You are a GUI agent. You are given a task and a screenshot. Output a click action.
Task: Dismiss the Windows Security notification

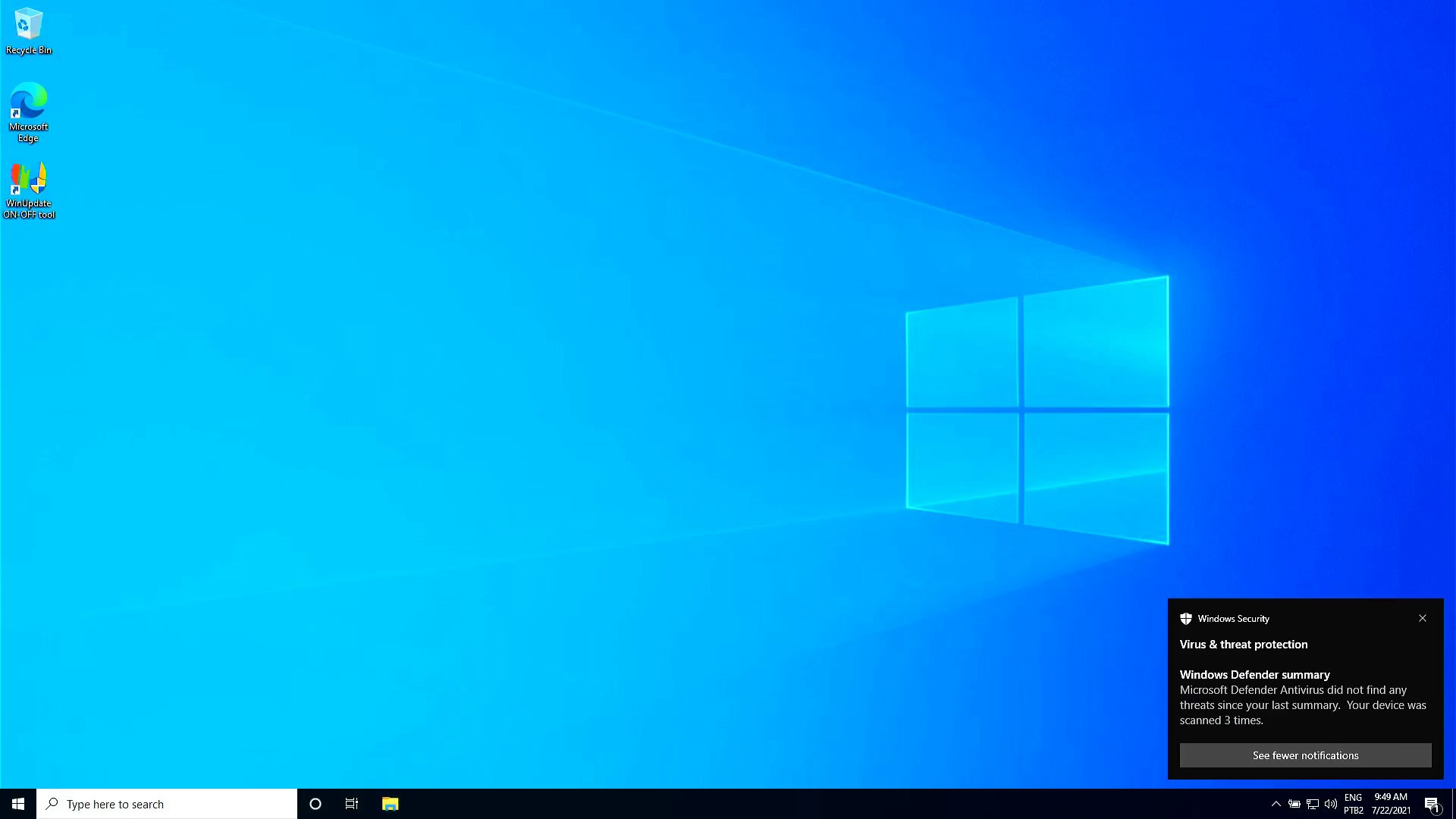pos(1423,618)
